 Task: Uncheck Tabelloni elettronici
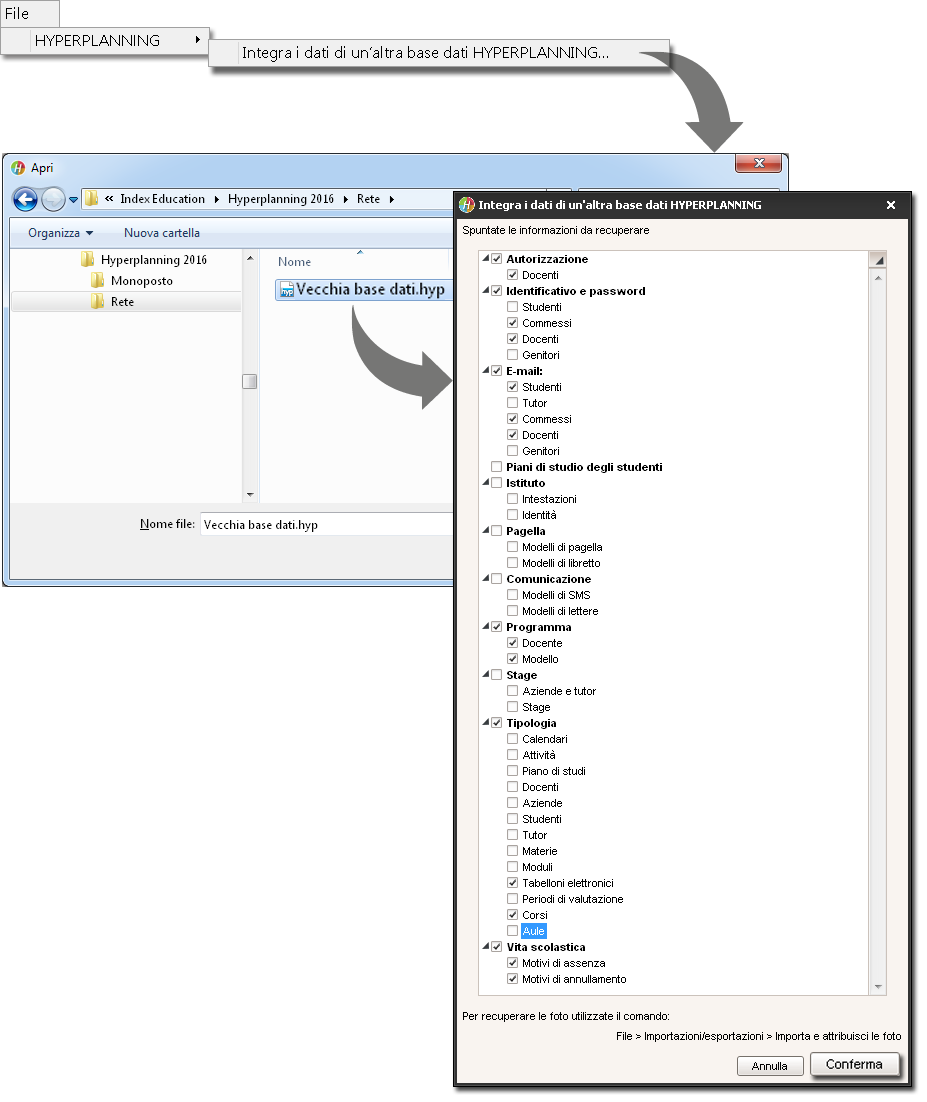(512, 883)
